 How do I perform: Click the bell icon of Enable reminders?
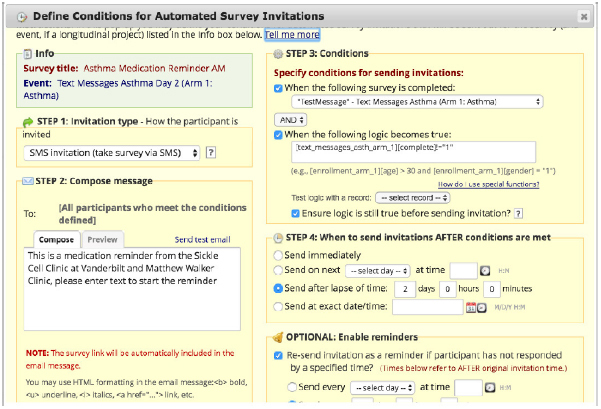pyautogui.click(x=278, y=337)
